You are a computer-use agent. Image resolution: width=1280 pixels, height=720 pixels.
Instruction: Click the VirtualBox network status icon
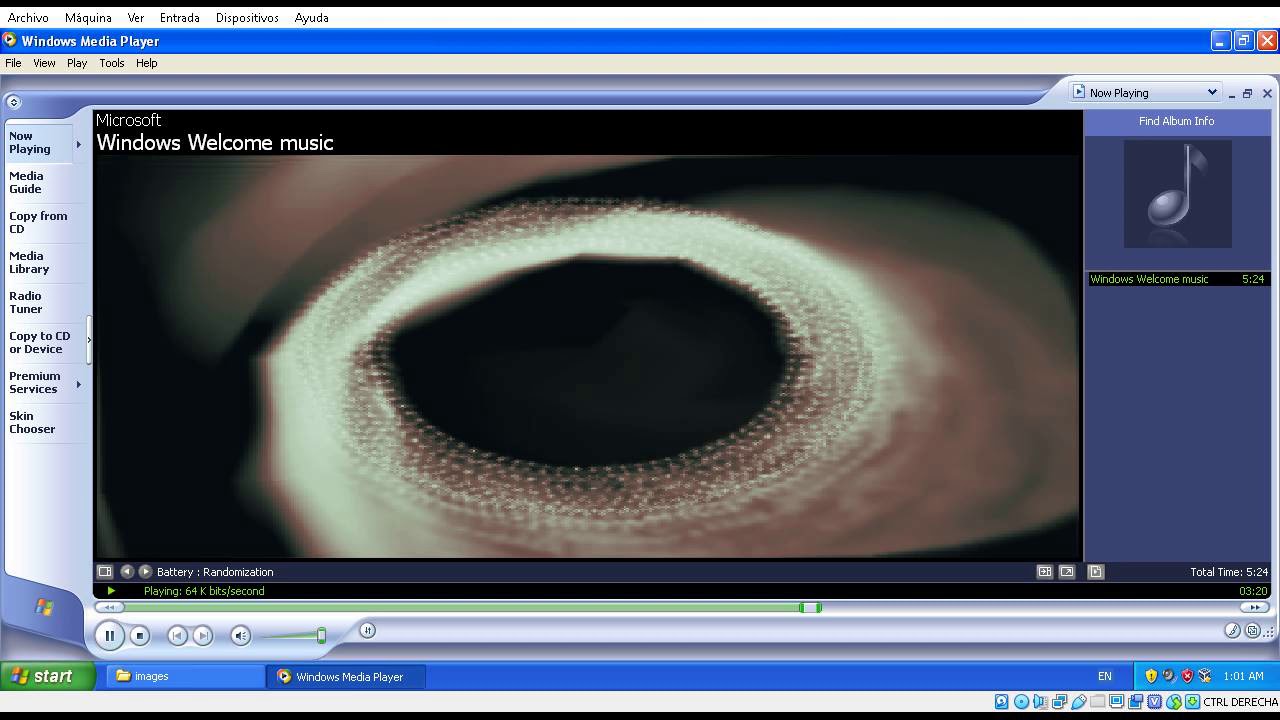[x=1059, y=702]
